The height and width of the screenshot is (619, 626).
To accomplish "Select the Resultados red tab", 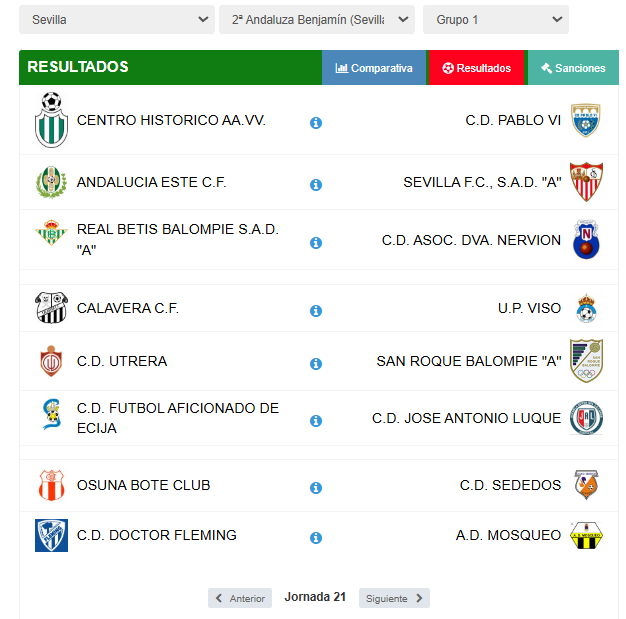I will 476,67.
